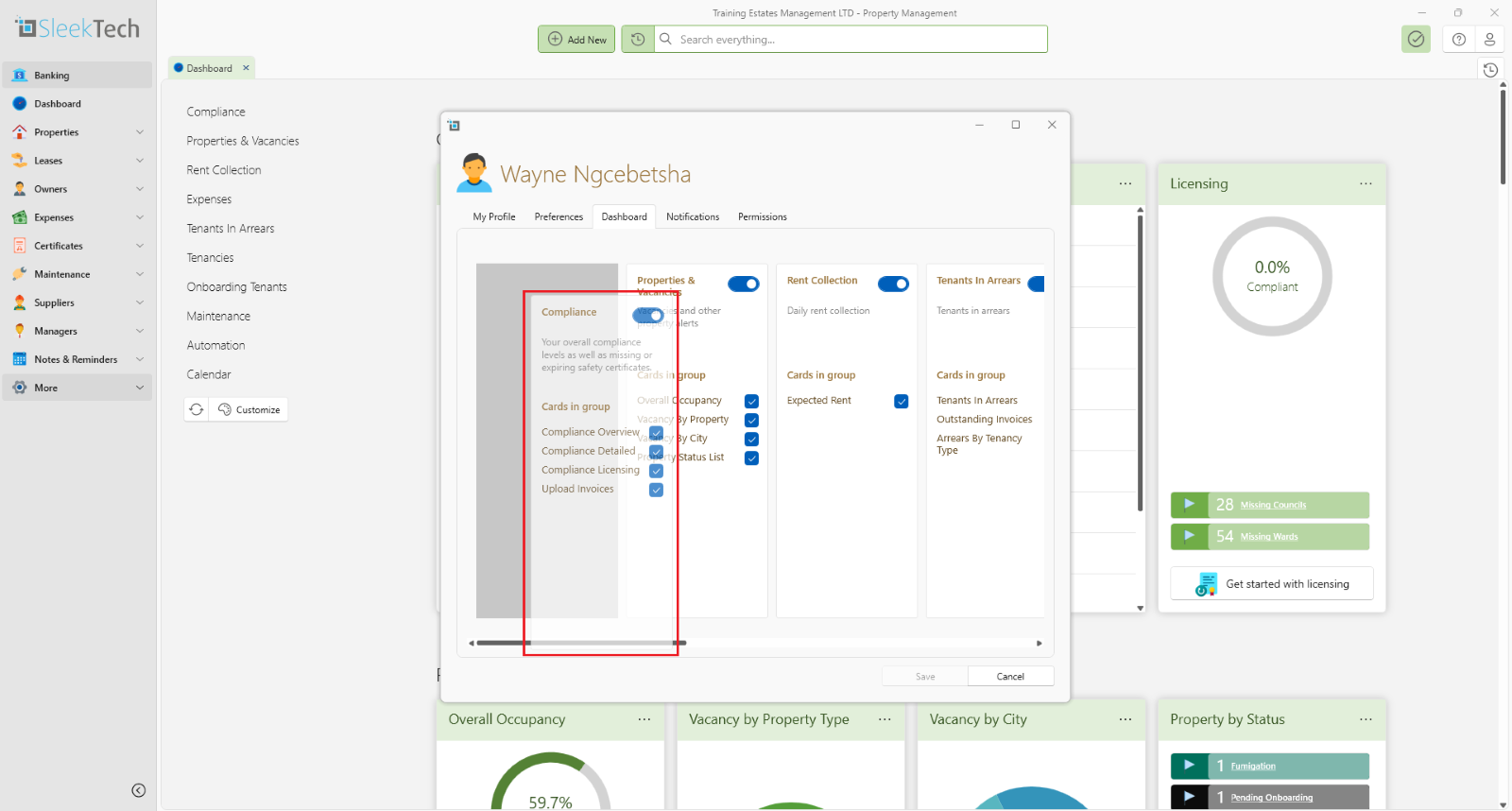Image resolution: width=1512 pixels, height=811 pixels.
Task: Collapse the sidebar with the bottom arrow icon
Action: (x=139, y=790)
